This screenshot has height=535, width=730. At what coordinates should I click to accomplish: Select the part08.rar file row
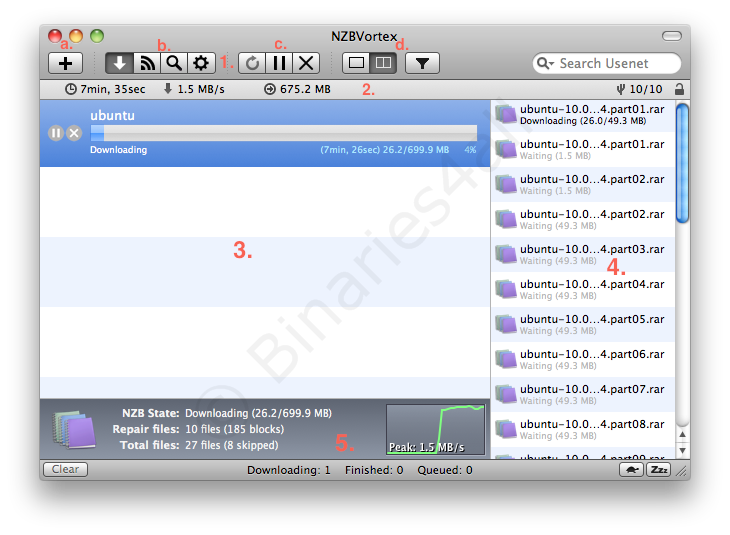(583, 429)
